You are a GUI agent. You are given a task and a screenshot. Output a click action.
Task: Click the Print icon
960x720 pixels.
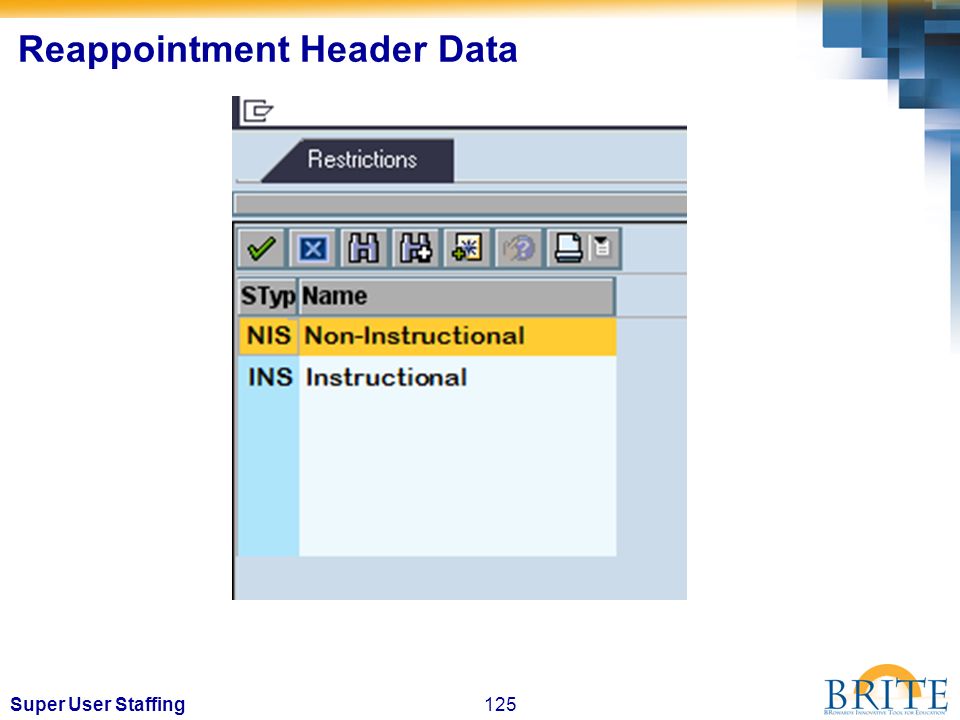pyautogui.click(x=568, y=249)
